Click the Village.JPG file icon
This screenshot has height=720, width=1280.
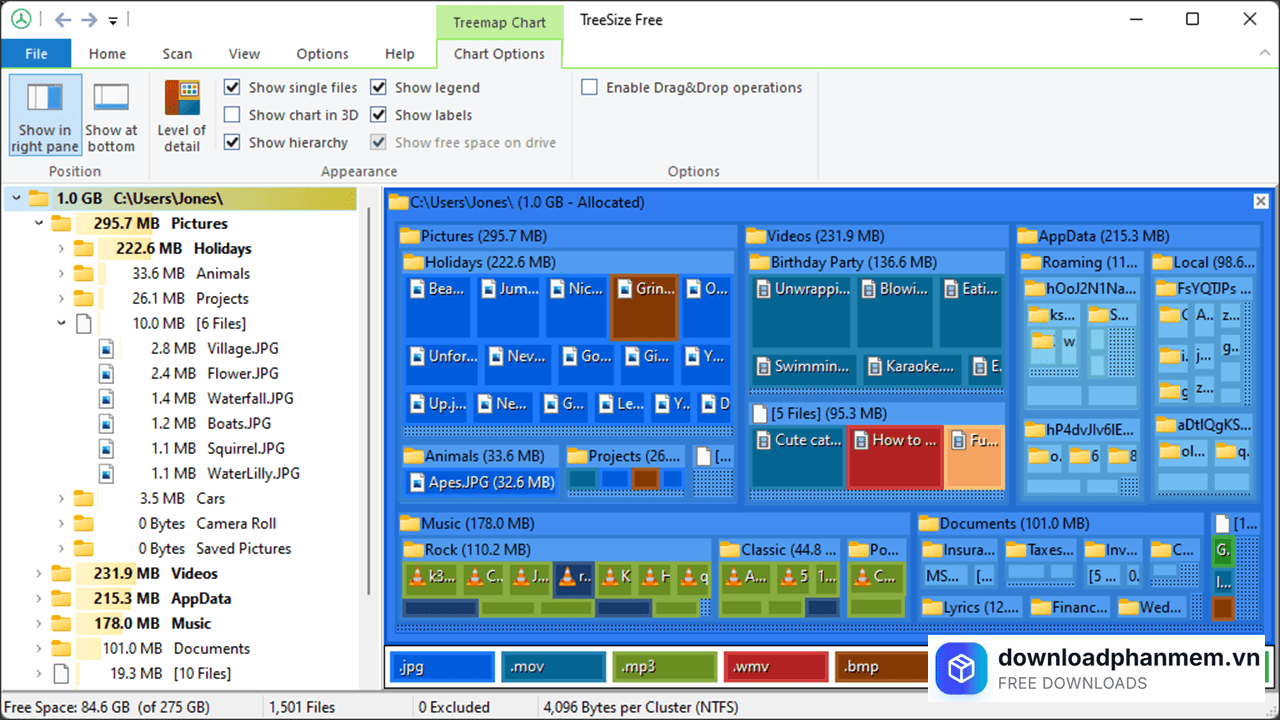click(106, 348)
